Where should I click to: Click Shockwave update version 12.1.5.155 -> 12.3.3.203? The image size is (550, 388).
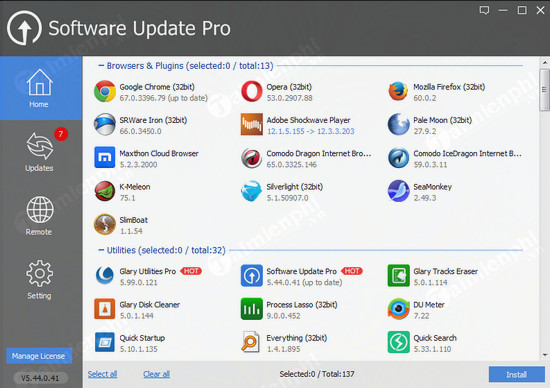(310, 131)
